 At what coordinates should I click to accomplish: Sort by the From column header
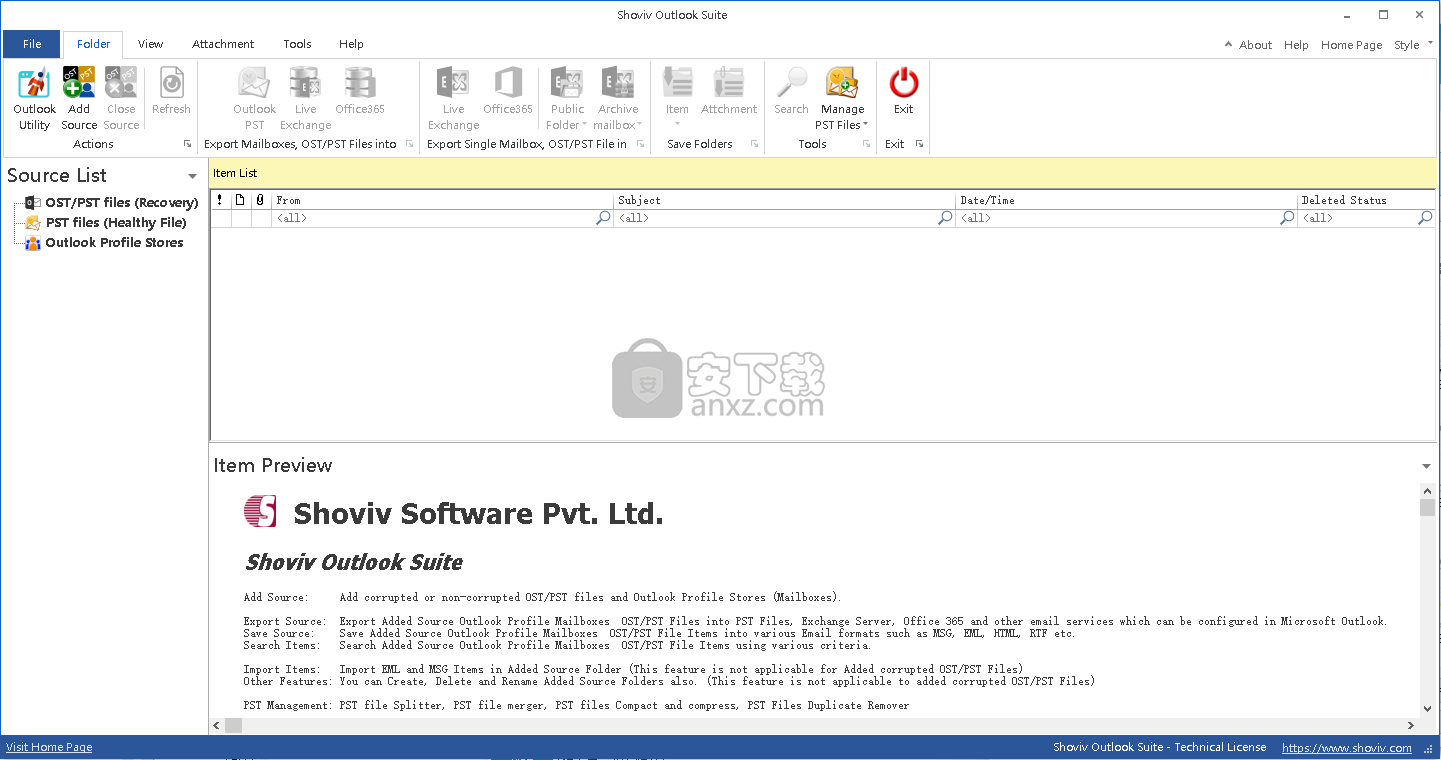(442, 200)
